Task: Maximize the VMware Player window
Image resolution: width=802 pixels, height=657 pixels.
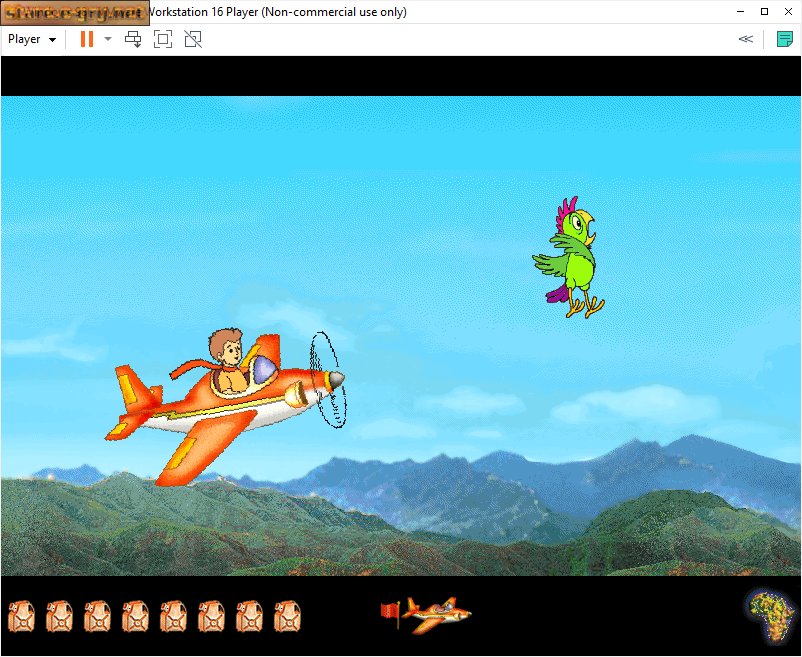Action: [765, 12]
